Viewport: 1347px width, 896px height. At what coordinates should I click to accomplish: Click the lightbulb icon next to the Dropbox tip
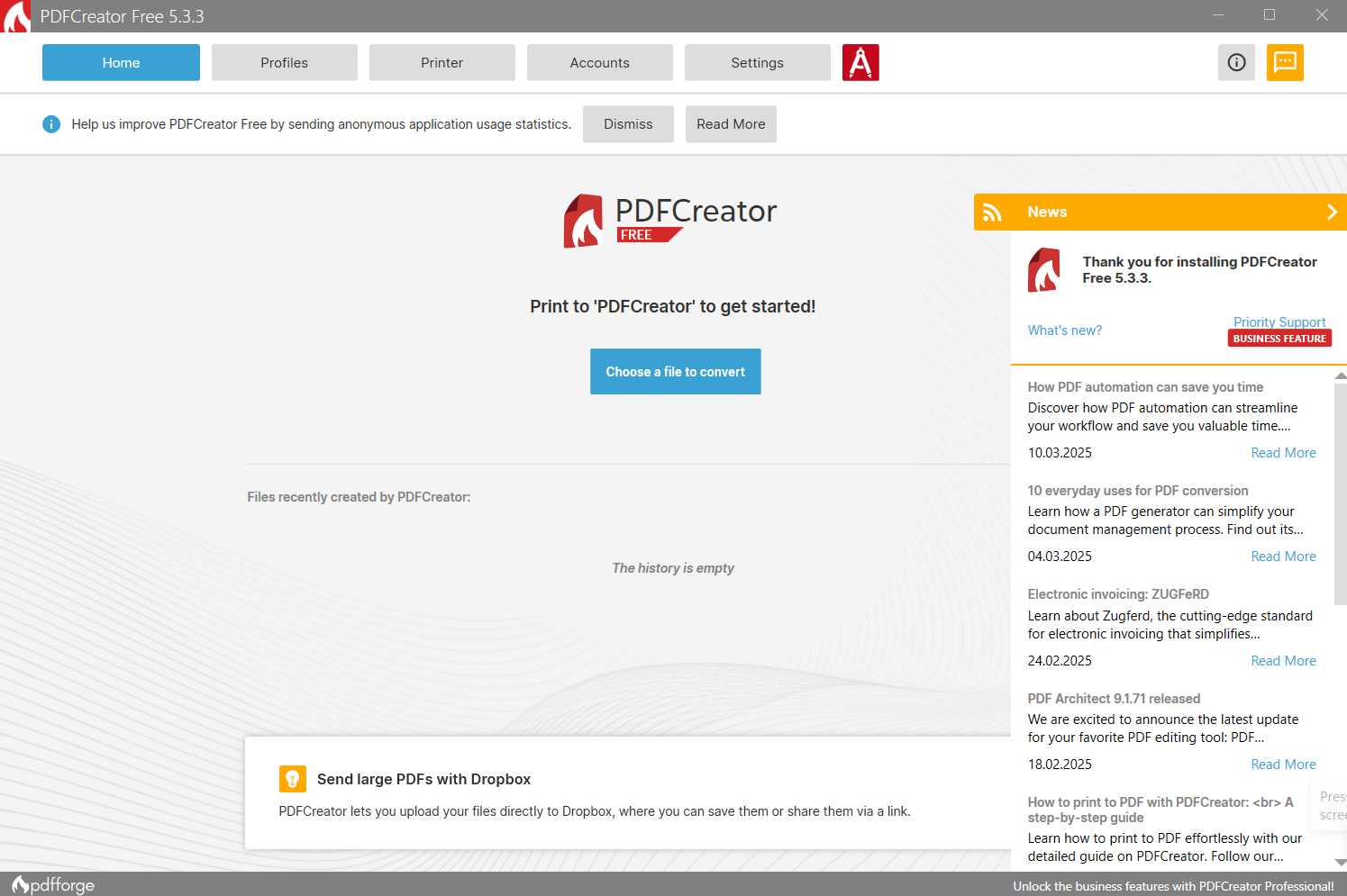293,778
